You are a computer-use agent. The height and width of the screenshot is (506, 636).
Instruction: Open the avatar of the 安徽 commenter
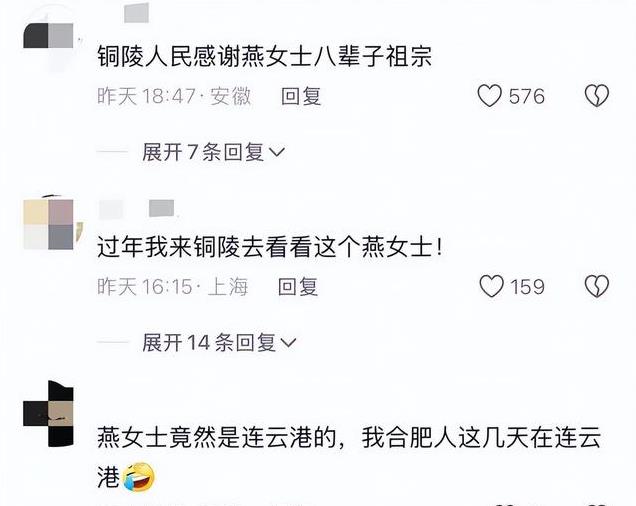tap(48, 36)
